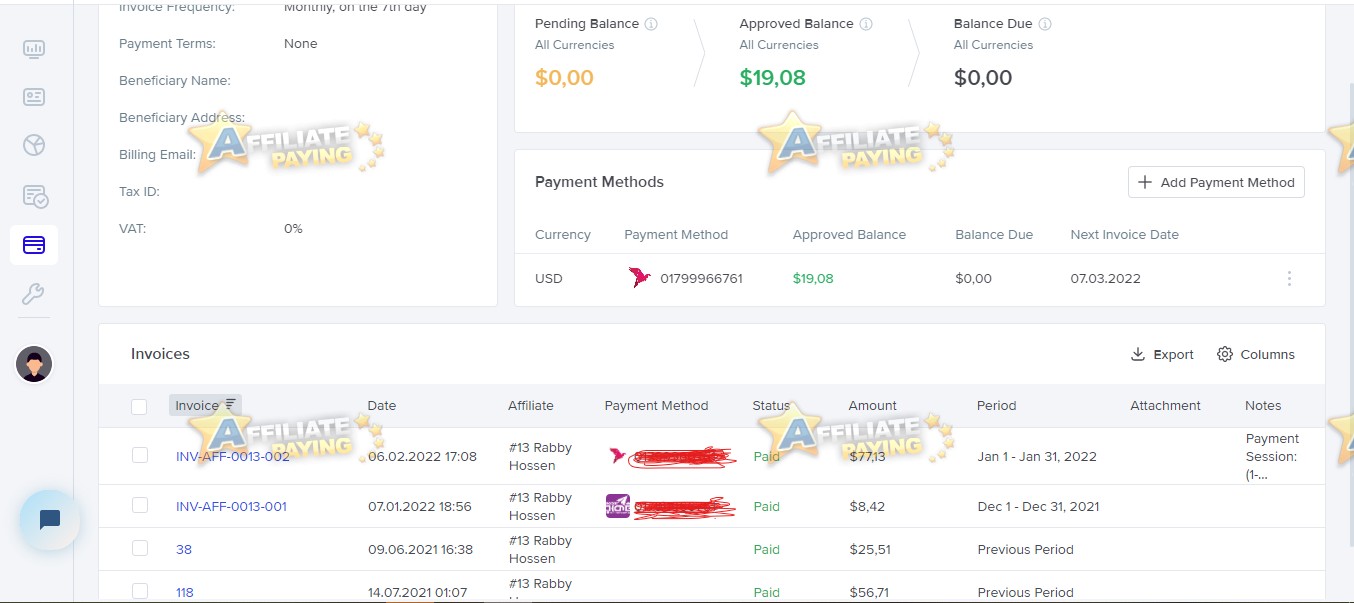Open invoice 38 link
1354x603 pixels.
184,549
